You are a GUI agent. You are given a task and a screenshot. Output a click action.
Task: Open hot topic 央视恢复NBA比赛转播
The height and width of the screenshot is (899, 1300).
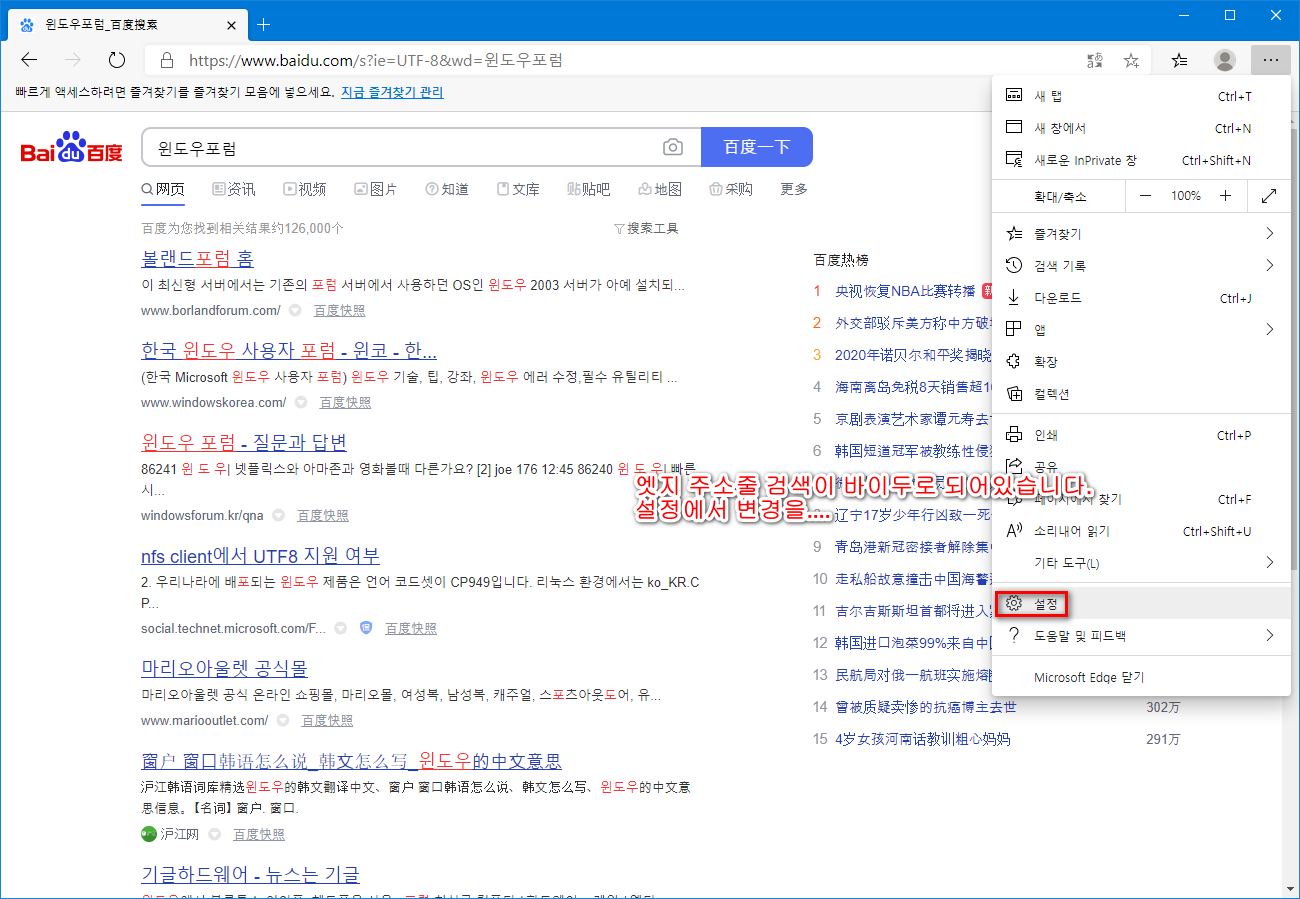point(905,291)
